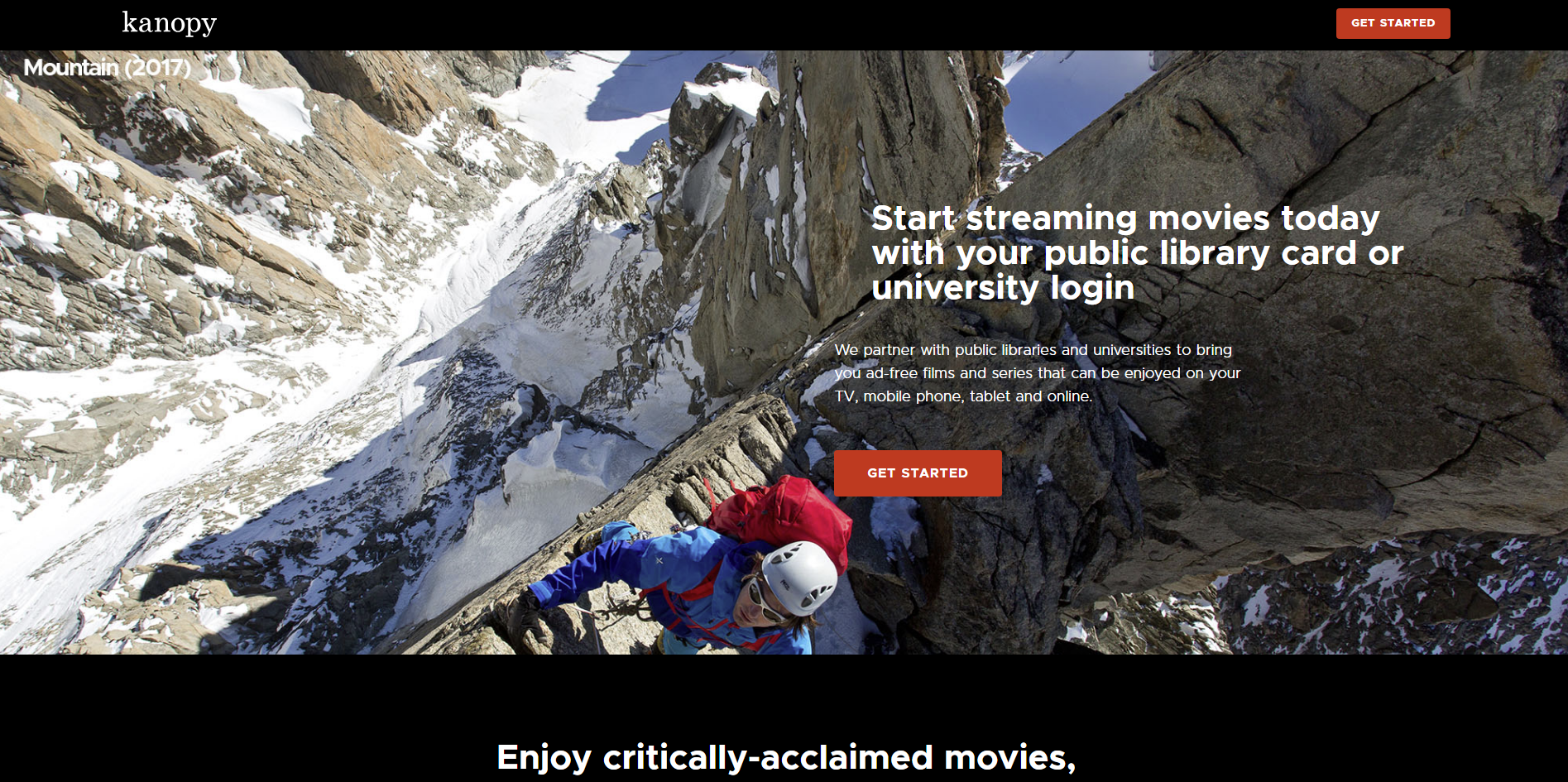Click the words 'university login' in the headline
Screen dimensions: 1568x782
click(x=1003, y=288)
